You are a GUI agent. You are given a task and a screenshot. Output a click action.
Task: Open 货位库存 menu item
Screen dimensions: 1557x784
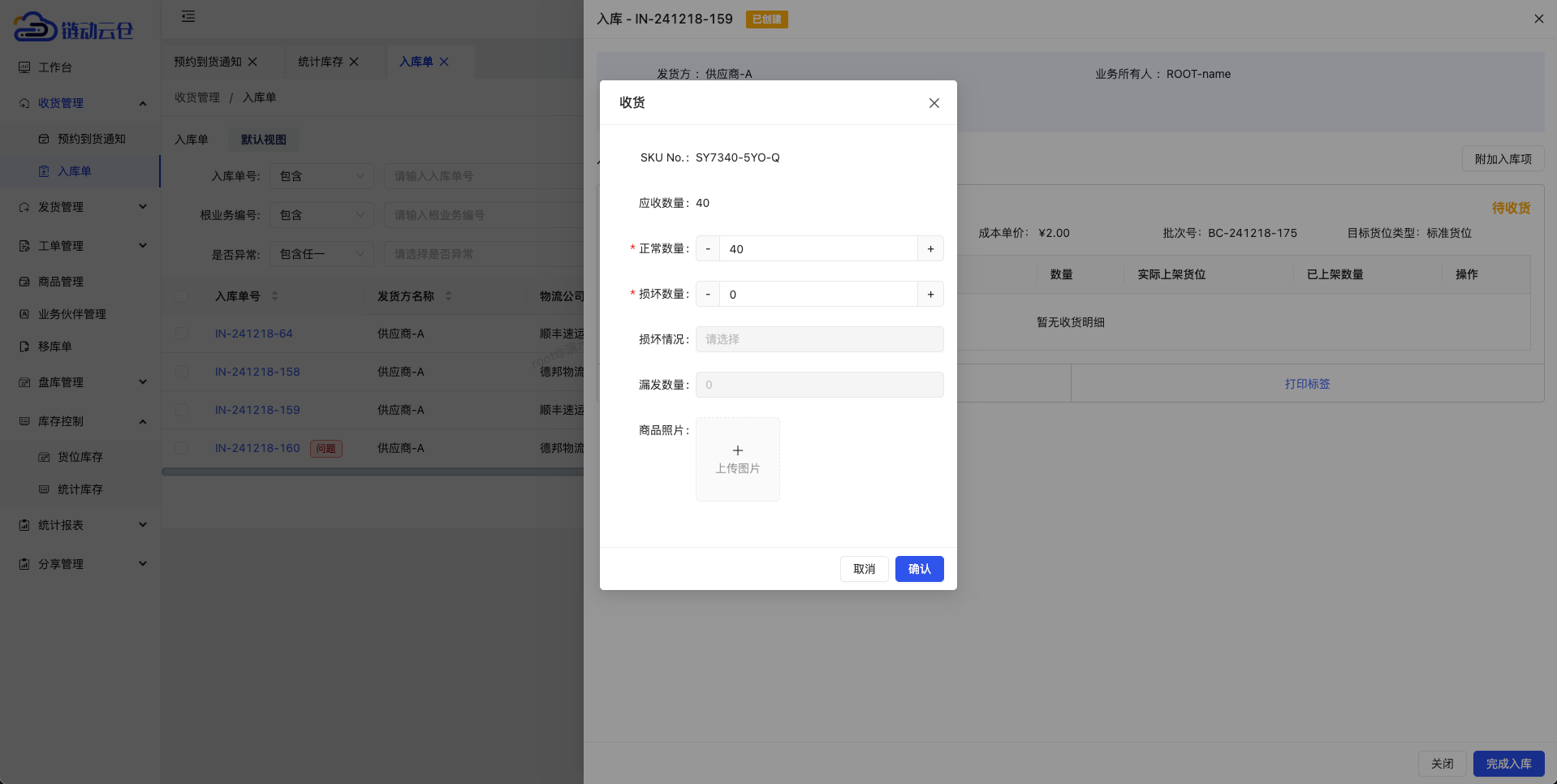pos(80,457)
